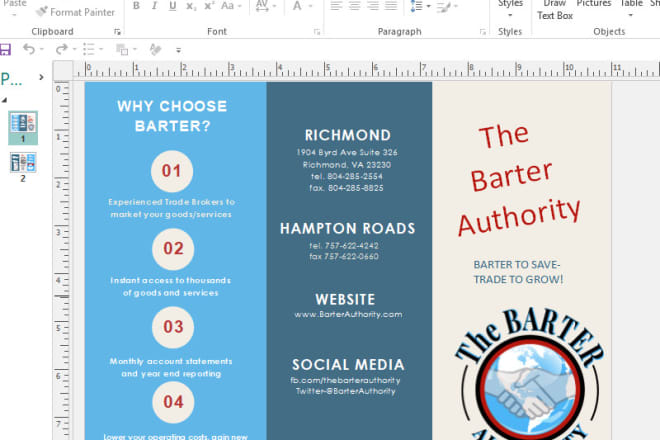
Task: Toggle Underline formatting
Action: click(x=172, y=5)
